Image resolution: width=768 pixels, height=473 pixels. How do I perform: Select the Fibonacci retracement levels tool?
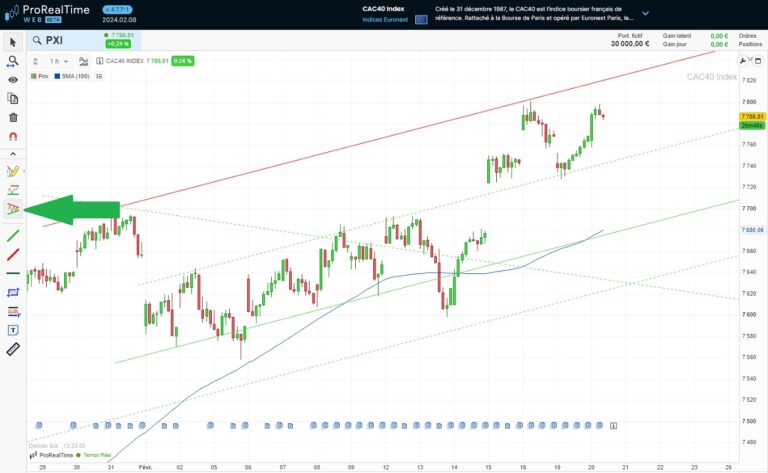coord(13,311)
